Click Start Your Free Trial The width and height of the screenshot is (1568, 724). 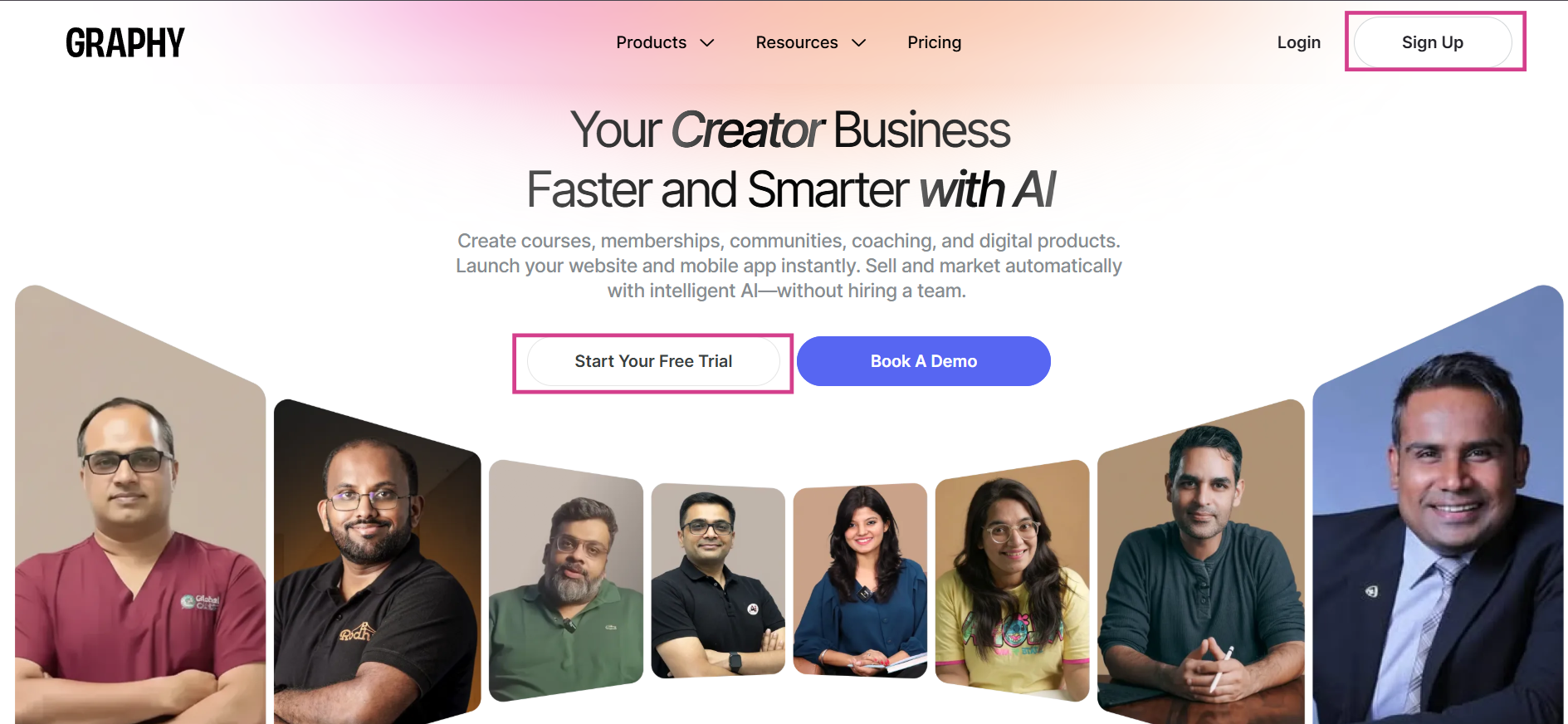[x=653, y=361]
